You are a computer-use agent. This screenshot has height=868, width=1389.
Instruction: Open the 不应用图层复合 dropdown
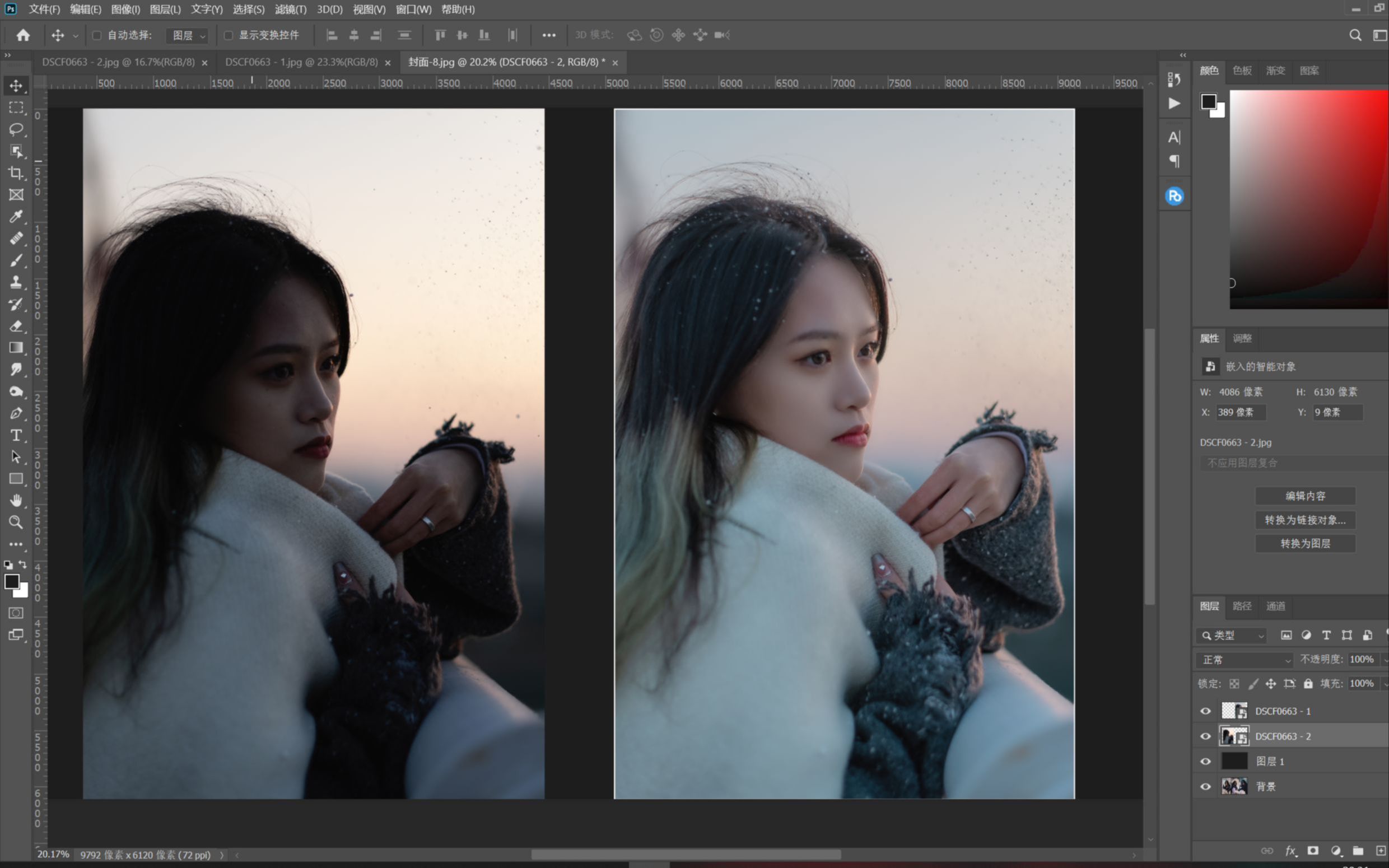click(x=1294, y=463)
